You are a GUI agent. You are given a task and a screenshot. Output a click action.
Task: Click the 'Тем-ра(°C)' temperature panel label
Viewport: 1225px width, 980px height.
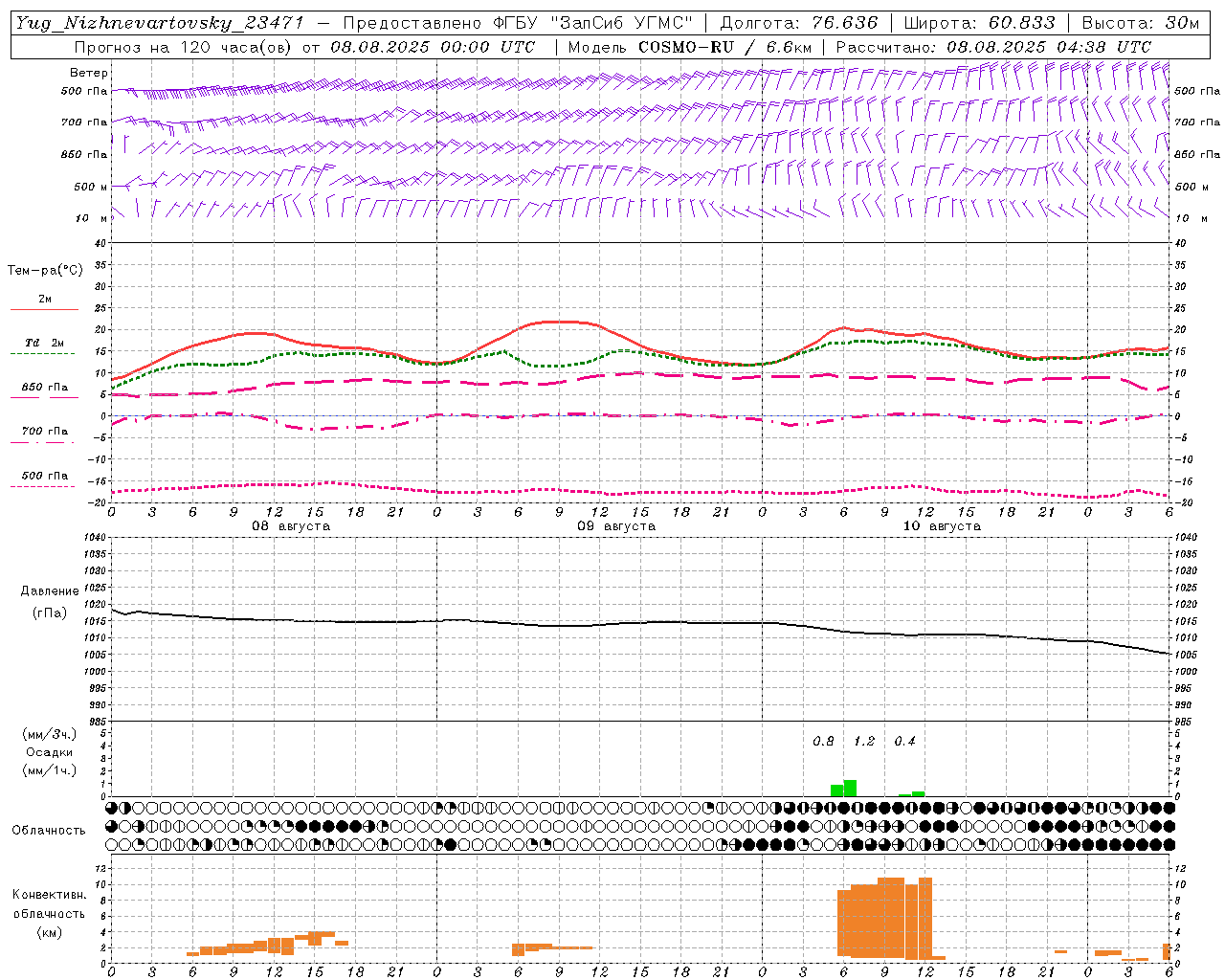[x=45, y=271]
